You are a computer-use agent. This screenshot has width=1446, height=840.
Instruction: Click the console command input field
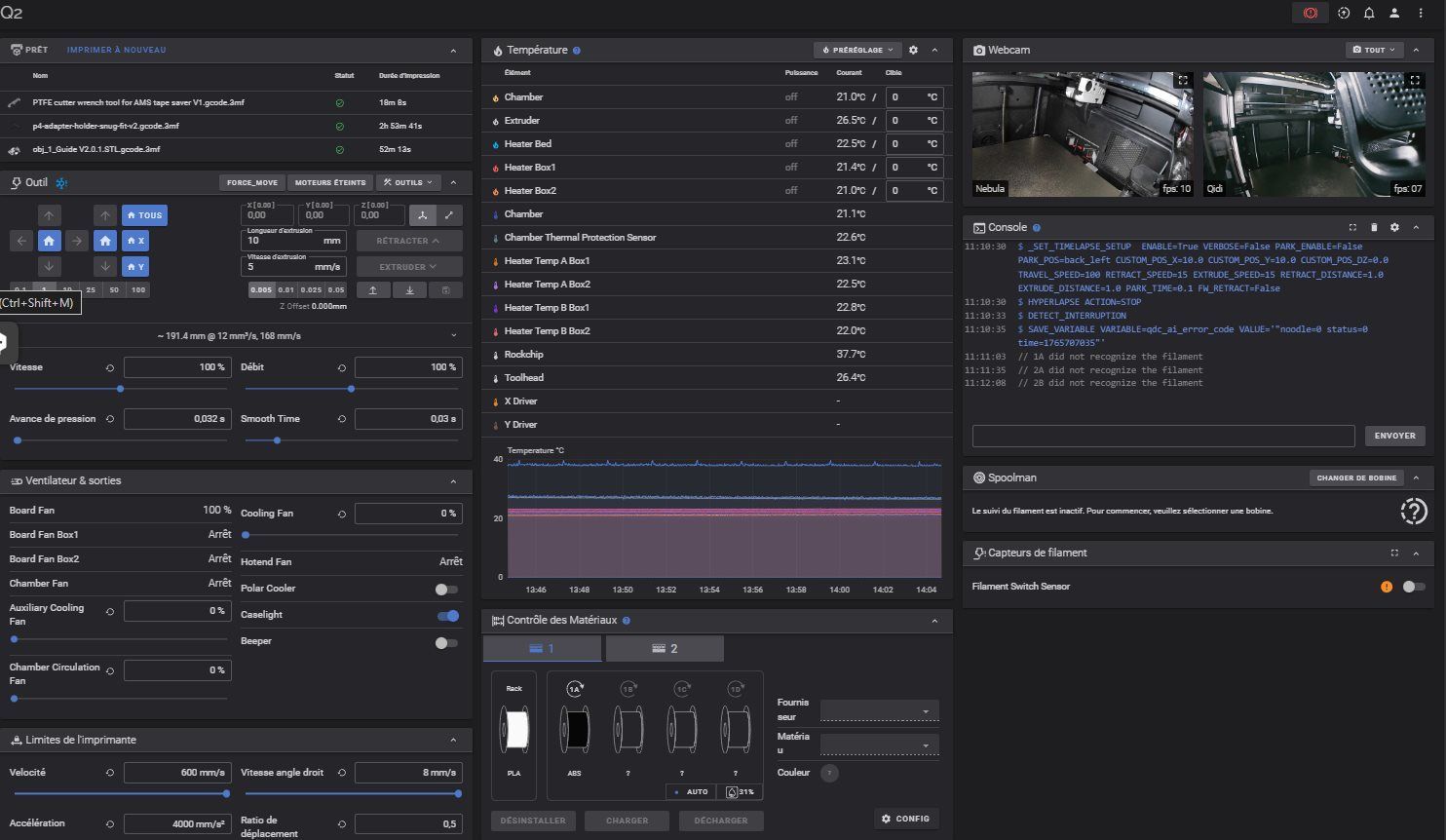click(x=1162, y=436)
